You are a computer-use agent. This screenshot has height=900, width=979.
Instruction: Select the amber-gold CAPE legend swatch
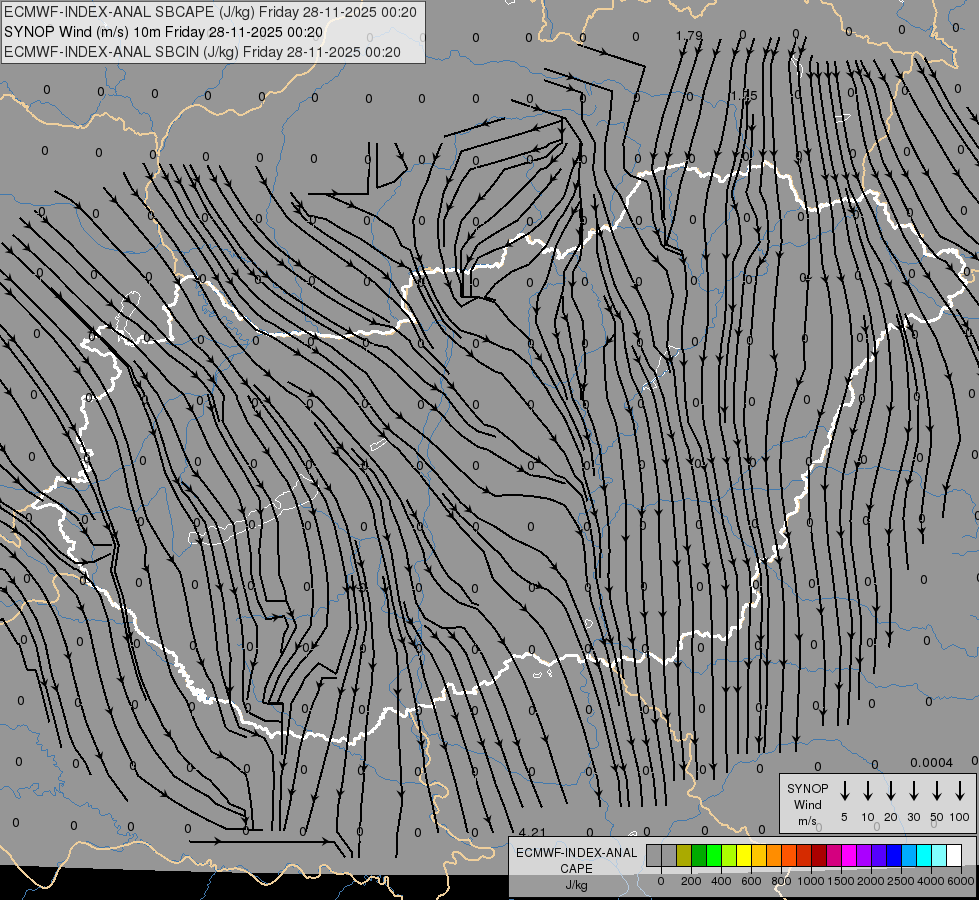click(x=759, y=855)
